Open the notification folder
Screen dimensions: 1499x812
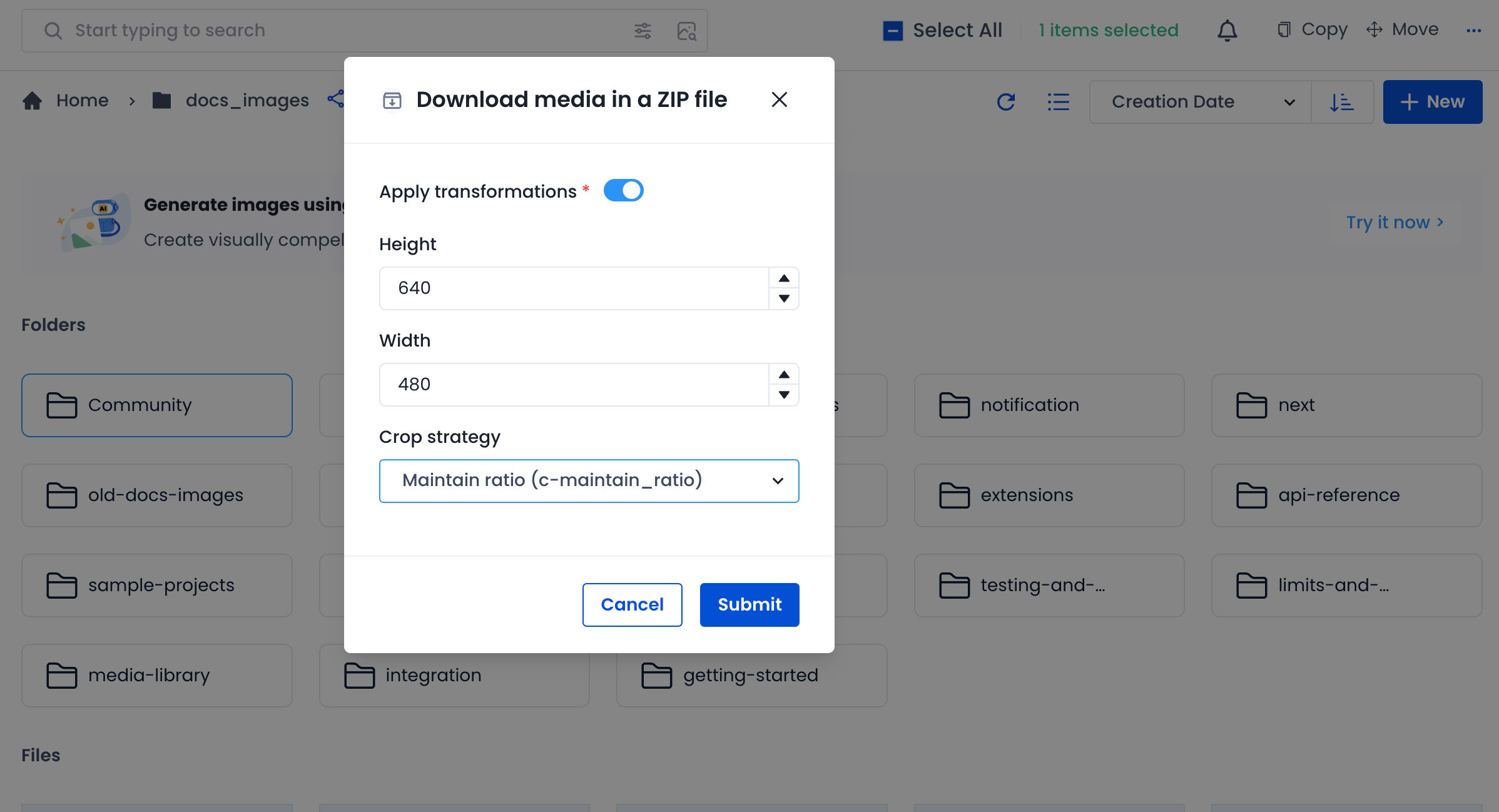[x=1049, y=405]
